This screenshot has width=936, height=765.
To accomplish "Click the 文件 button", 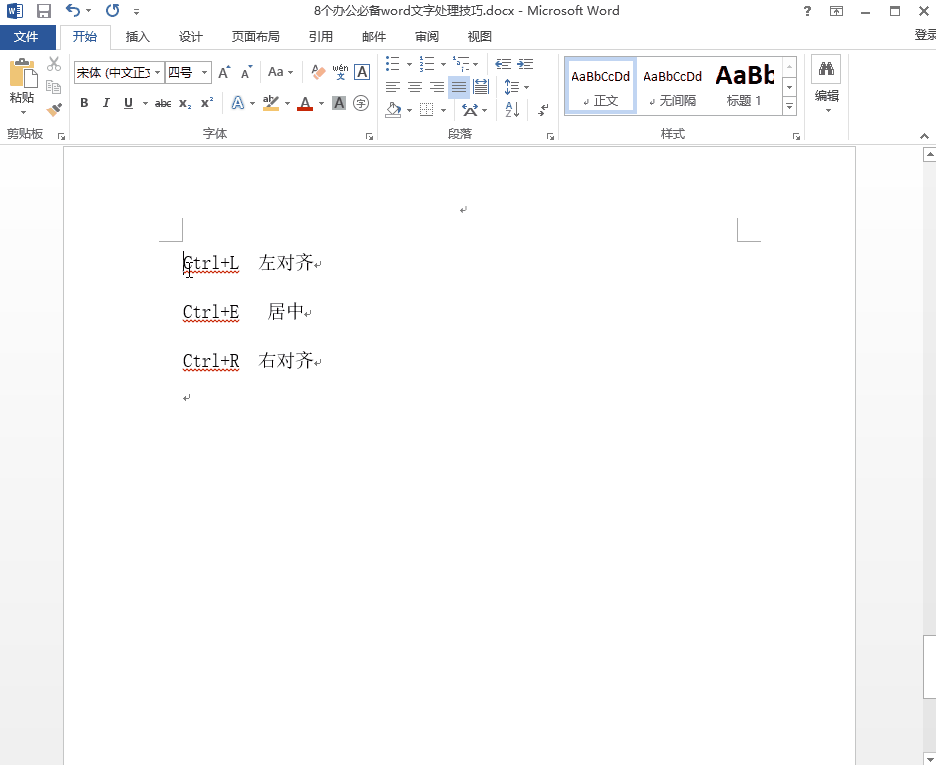I will pyautogui.click(x=27, y=37).
